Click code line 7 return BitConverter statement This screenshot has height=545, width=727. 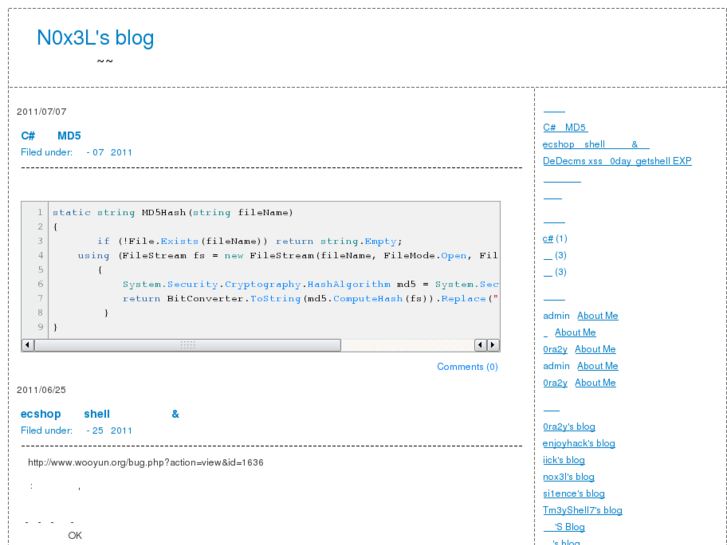[x=311, y=299]
